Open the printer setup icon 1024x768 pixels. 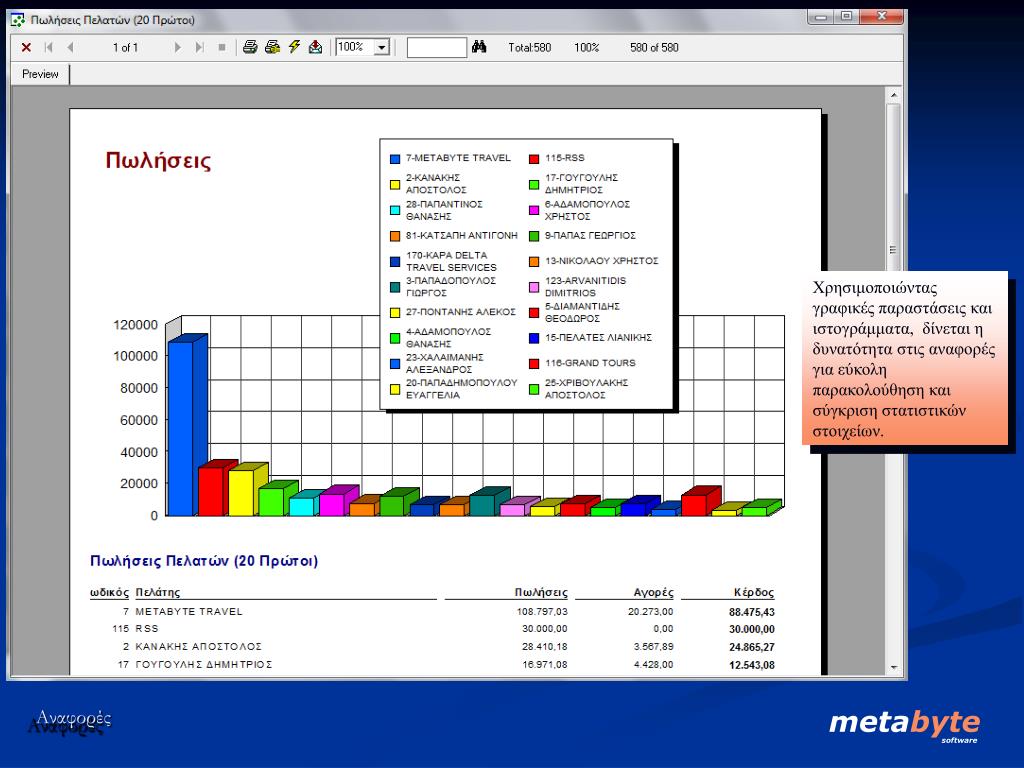(x=272, y=47)
